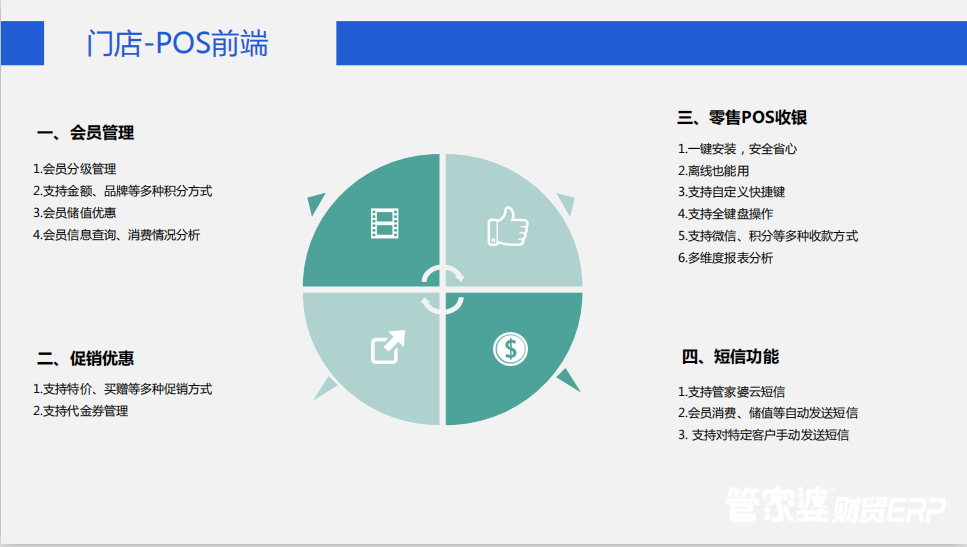Click the line '6.多维度报表分析'
Screen dimensions: 967x547
tap(725, 258)
